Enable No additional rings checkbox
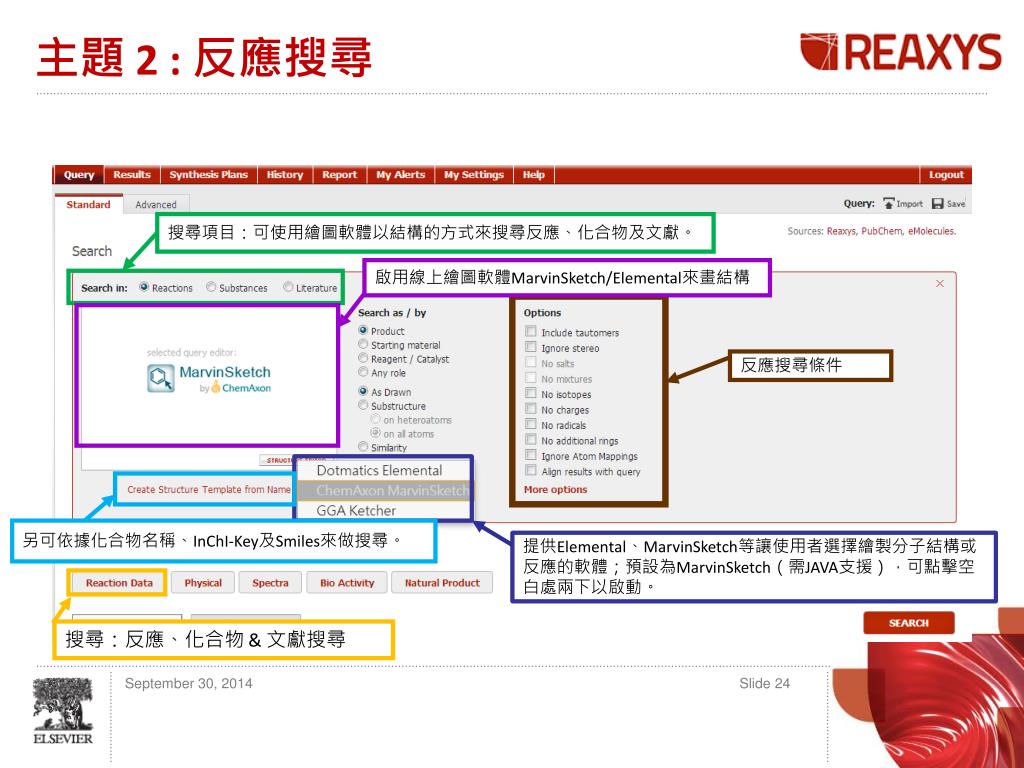 (x=531, y=440)
